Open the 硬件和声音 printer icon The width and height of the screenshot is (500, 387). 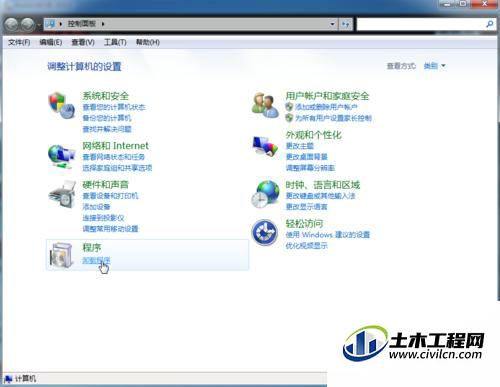pos(62,195)
